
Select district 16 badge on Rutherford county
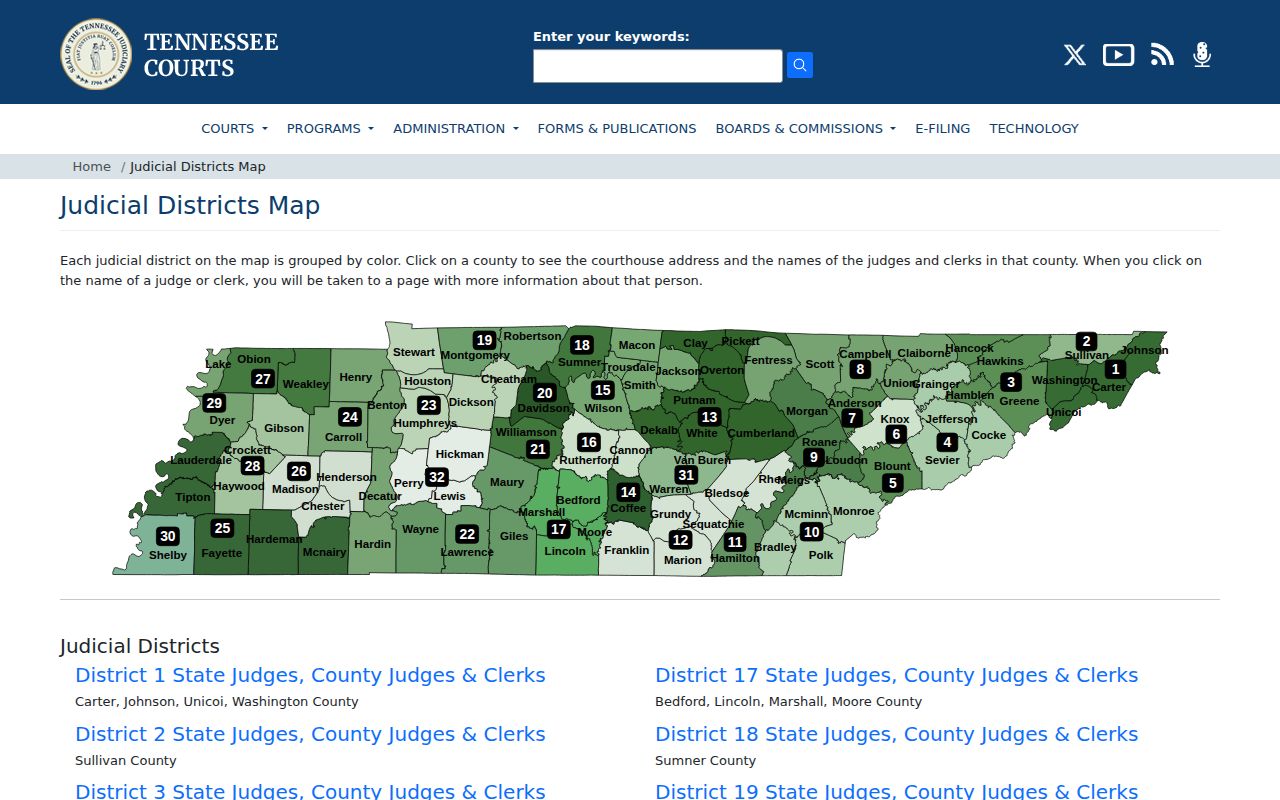coord(589,442)
